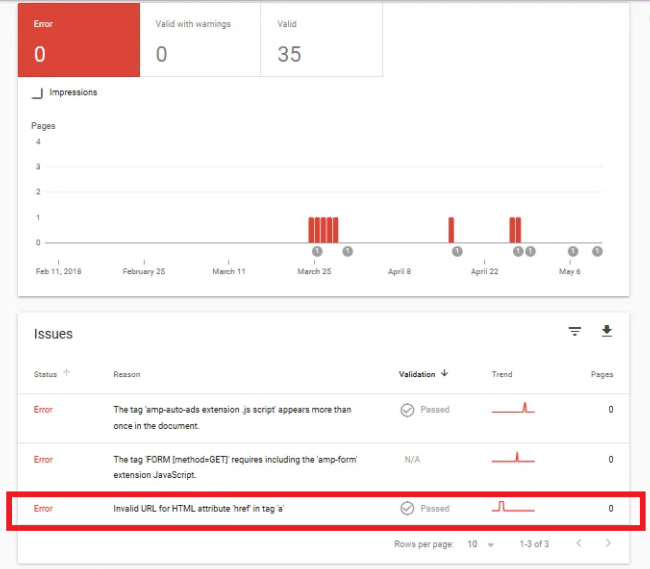
Task: Click the Pages column header
Action: (x=602, y=374)
